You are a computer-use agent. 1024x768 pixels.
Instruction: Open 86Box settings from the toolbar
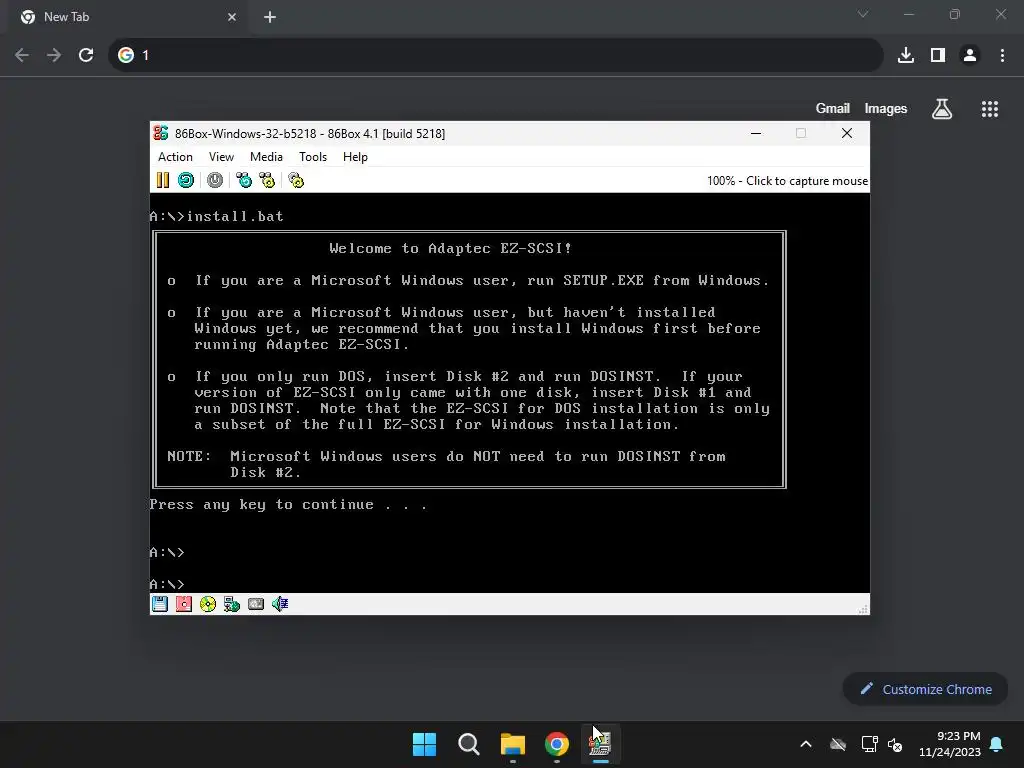click(296, 180)
